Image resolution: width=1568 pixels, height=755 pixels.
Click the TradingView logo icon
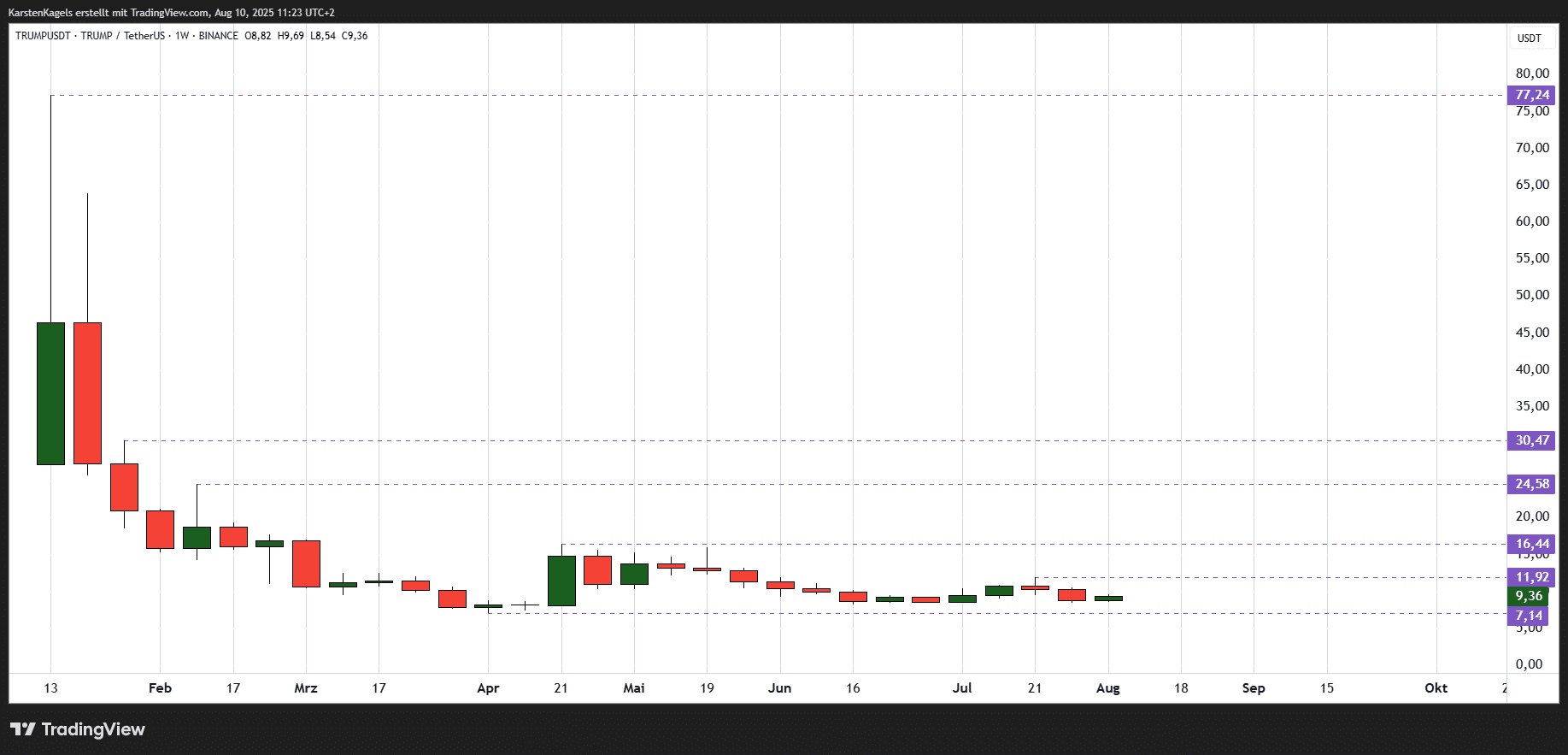tap(23, 729)
